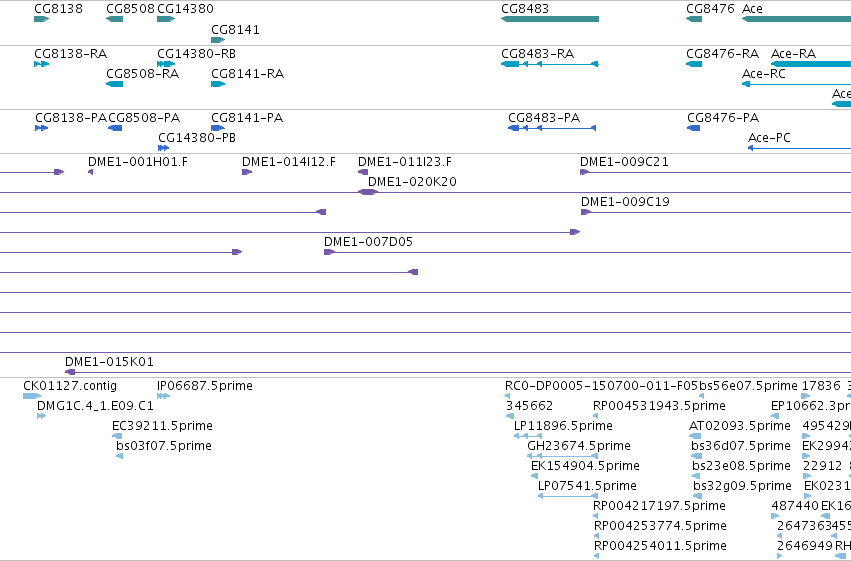The height and width of the screenshot is (561, 851).
Task: Select the teal arrow glyph under CG8141
Action: 218,40
